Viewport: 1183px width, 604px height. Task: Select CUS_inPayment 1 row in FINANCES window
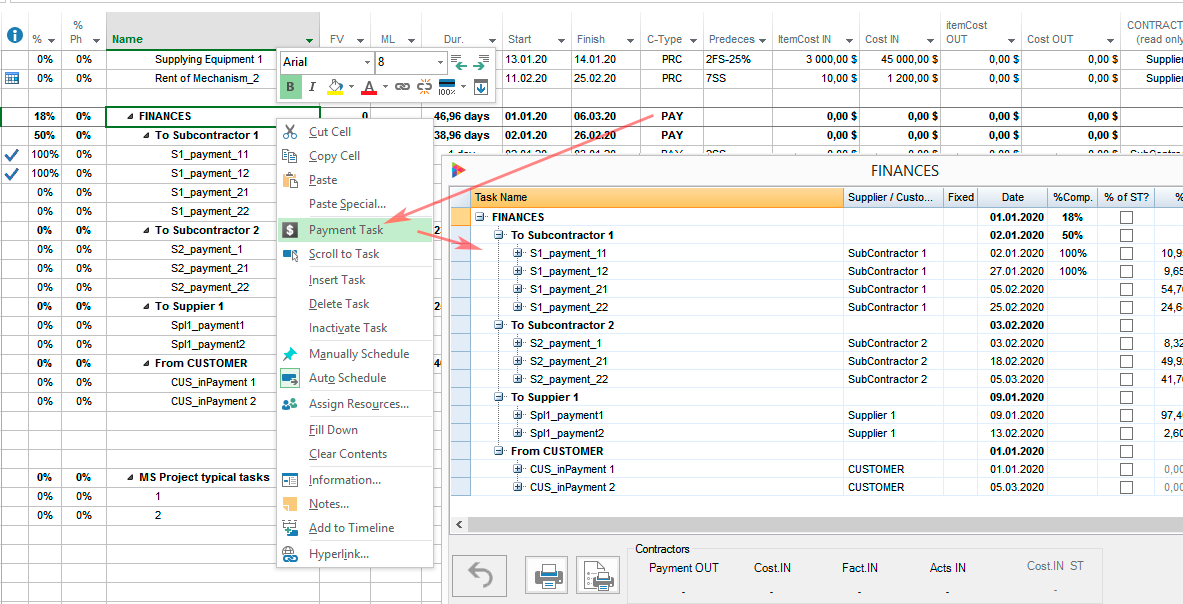pyautogui.click(x=815, y=470)
